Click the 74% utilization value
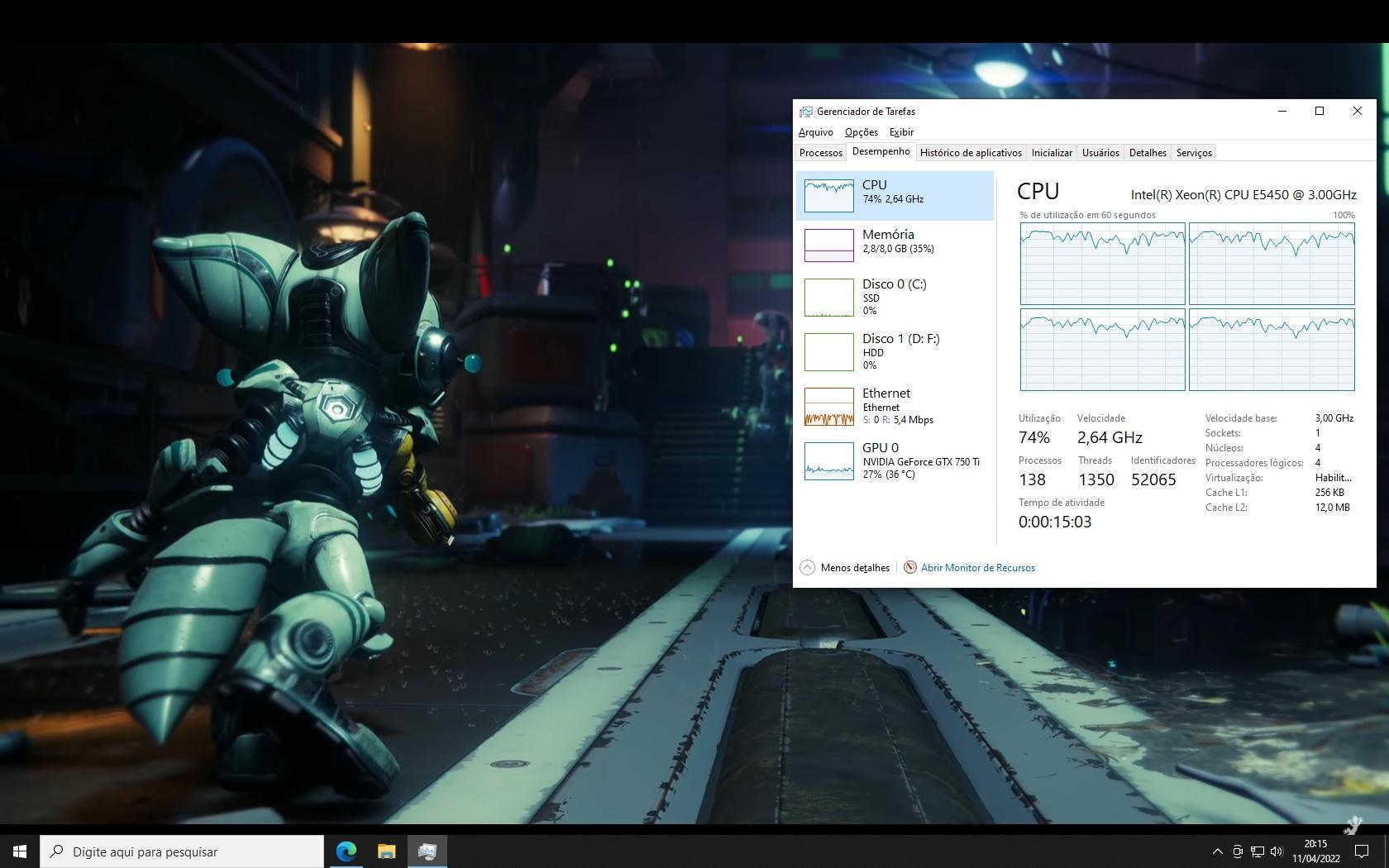The width and height of the screenshot is (1389, 868). tap(1034, 437)
